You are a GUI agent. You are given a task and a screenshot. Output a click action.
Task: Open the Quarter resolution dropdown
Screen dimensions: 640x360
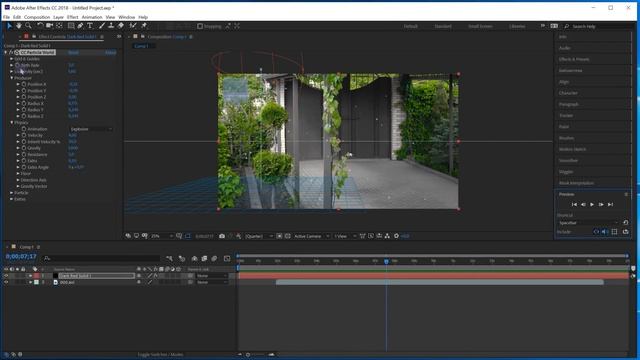click(259, 236)
